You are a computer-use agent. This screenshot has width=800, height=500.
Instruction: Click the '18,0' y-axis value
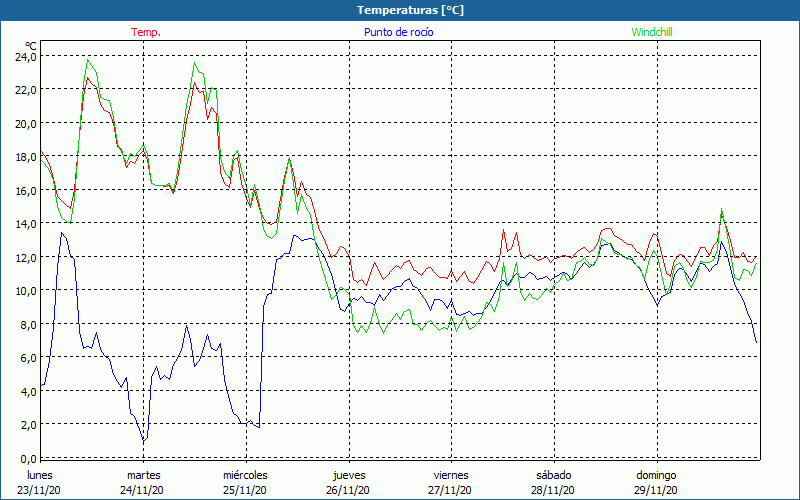(x=26, y=157)
